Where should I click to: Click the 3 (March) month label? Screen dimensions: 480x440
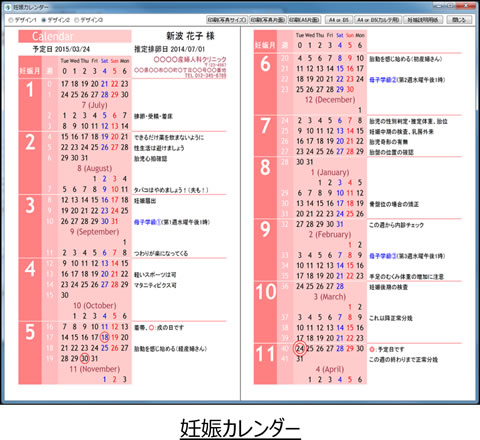(330, 297)
